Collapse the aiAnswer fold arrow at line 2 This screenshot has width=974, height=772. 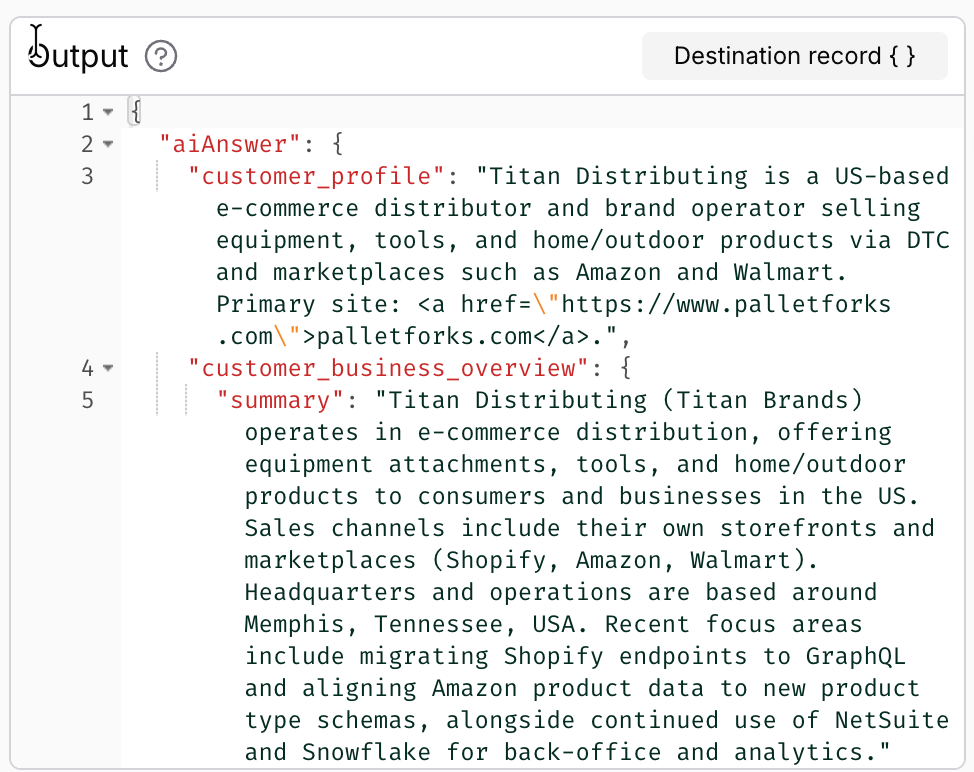(108, 144)
